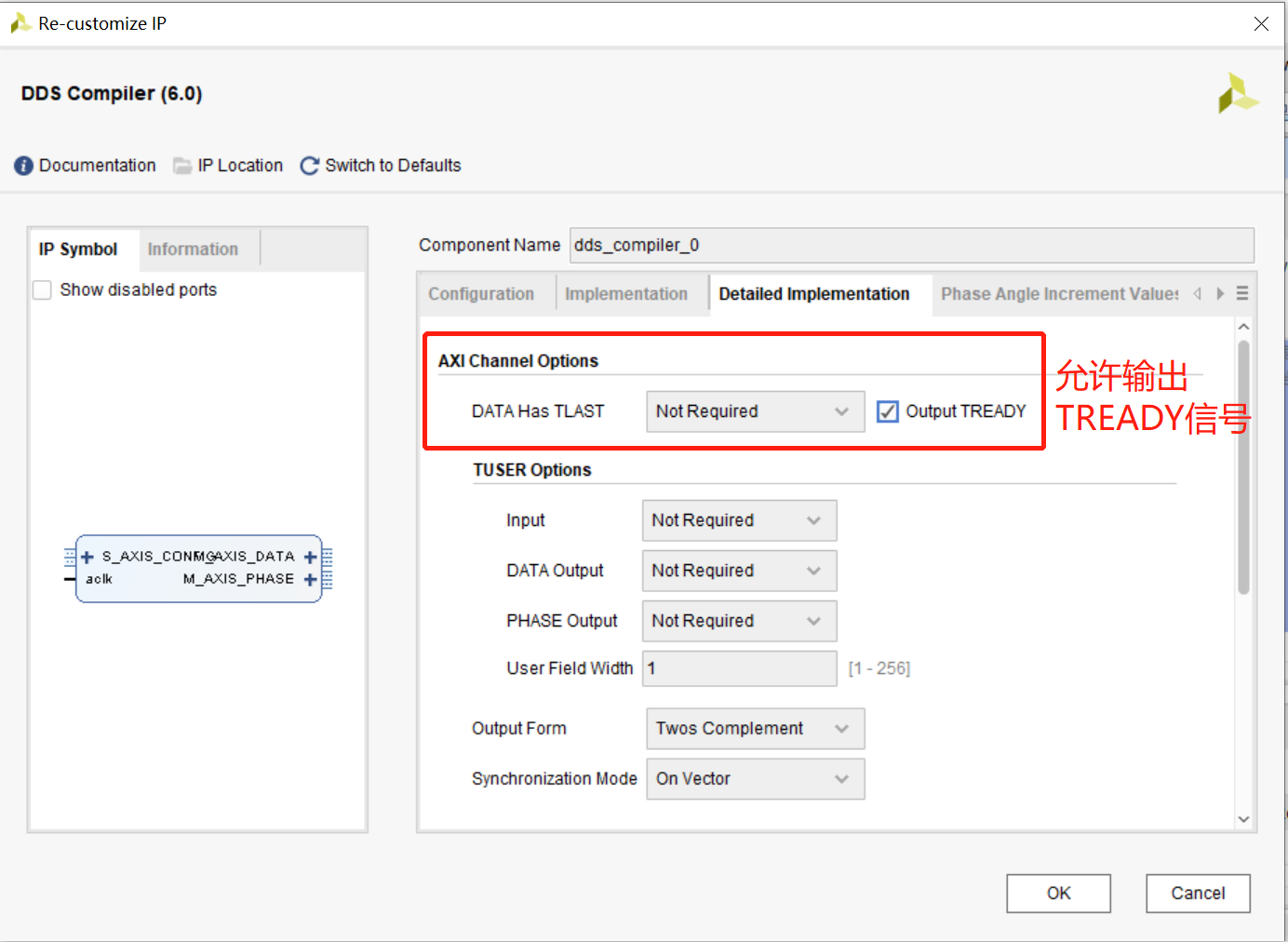The width and height of the screenshot is (1288, 942).
Task: Click the scrollbar down arrow
Action: (1243, 819)
